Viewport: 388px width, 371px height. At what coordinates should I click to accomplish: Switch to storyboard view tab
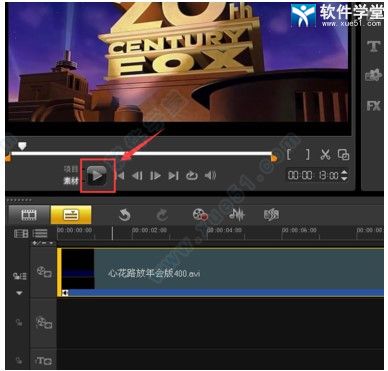click(x=29, y=215)
